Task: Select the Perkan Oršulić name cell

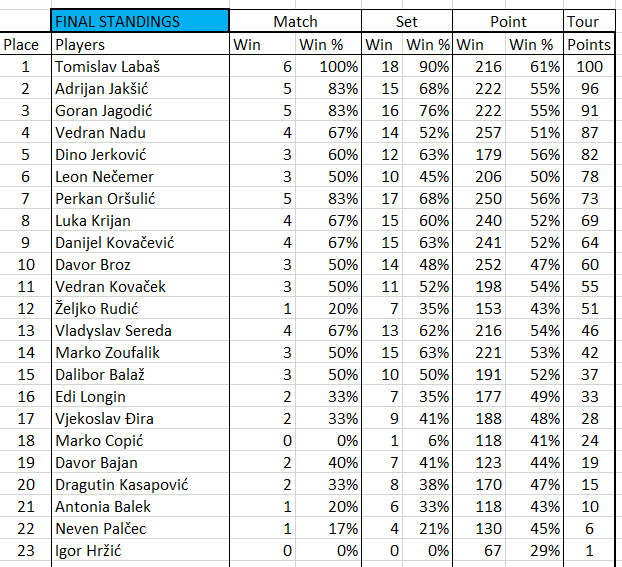Action: pyautogui.click(x=139, y=198)
